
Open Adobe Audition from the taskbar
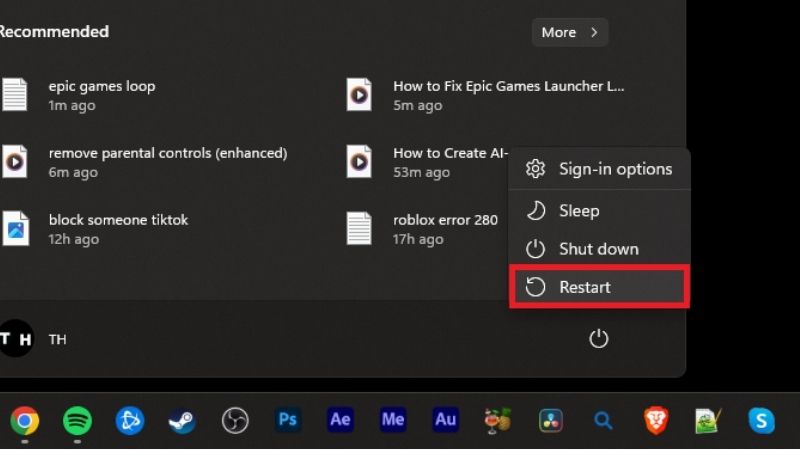pyautogui.click(x=445, y=420)
